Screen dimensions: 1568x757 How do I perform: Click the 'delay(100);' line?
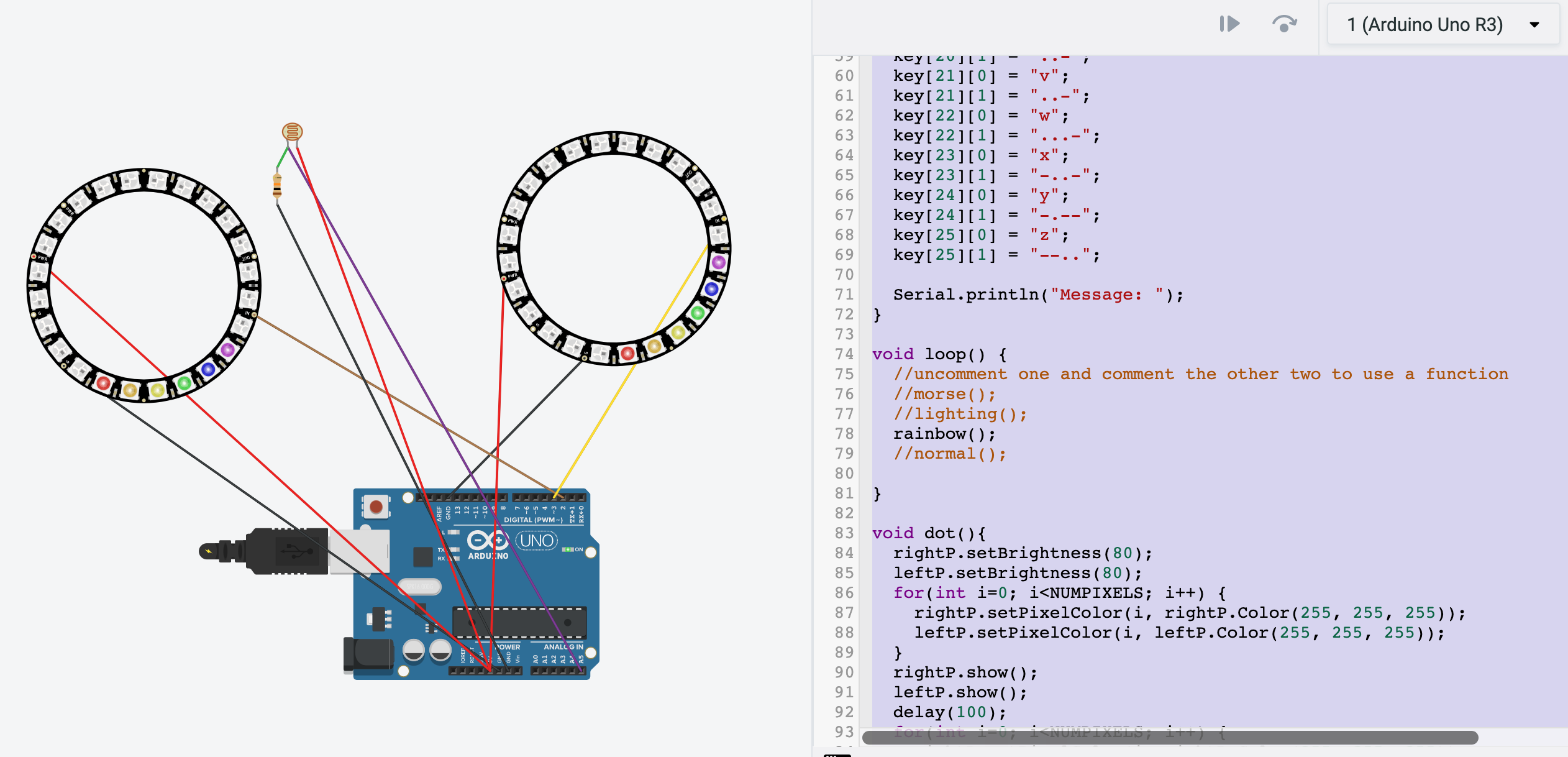pyautogui.click(x=949, y=712)
